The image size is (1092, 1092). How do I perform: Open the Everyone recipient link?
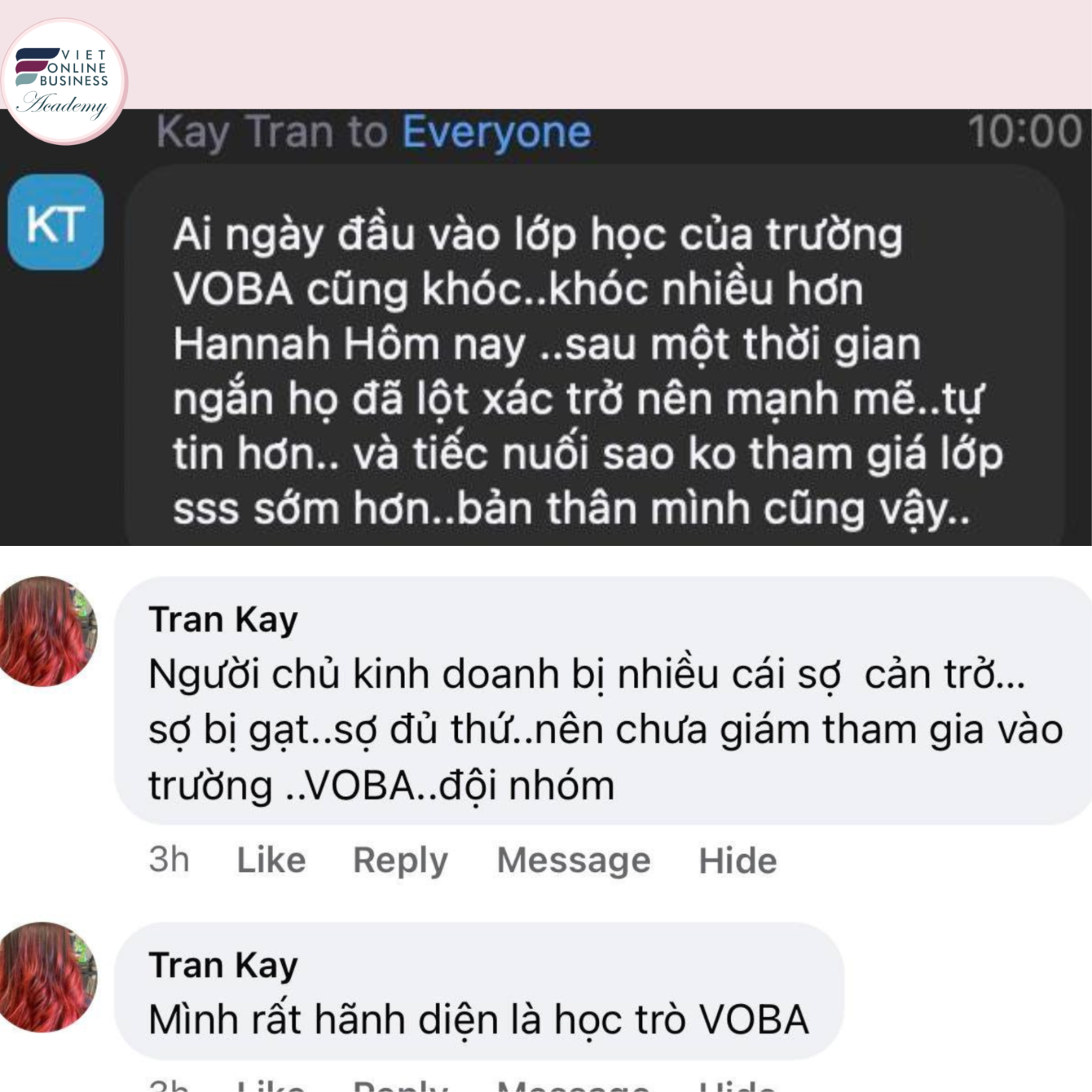(x=497, y=132)
